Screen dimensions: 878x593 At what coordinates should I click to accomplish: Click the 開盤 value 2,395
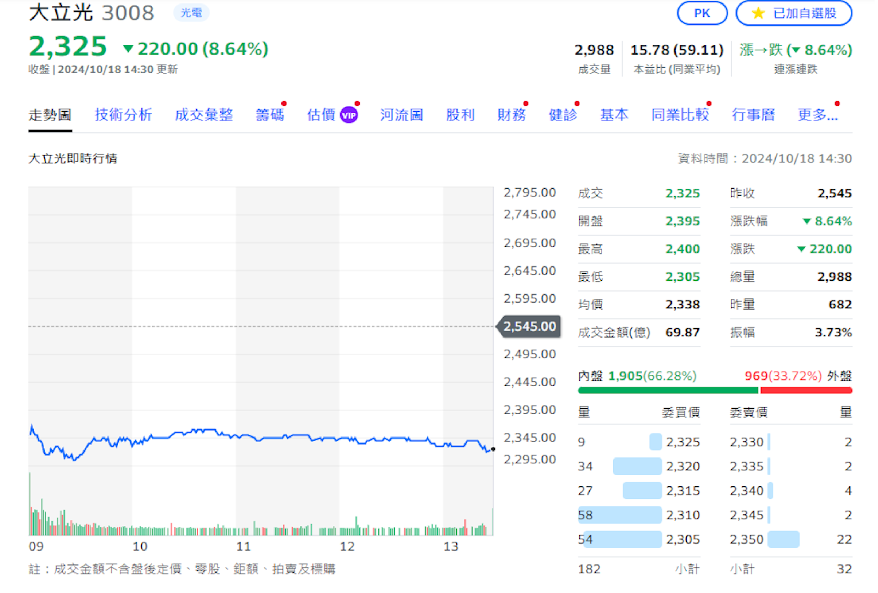(x=683, y=221)
